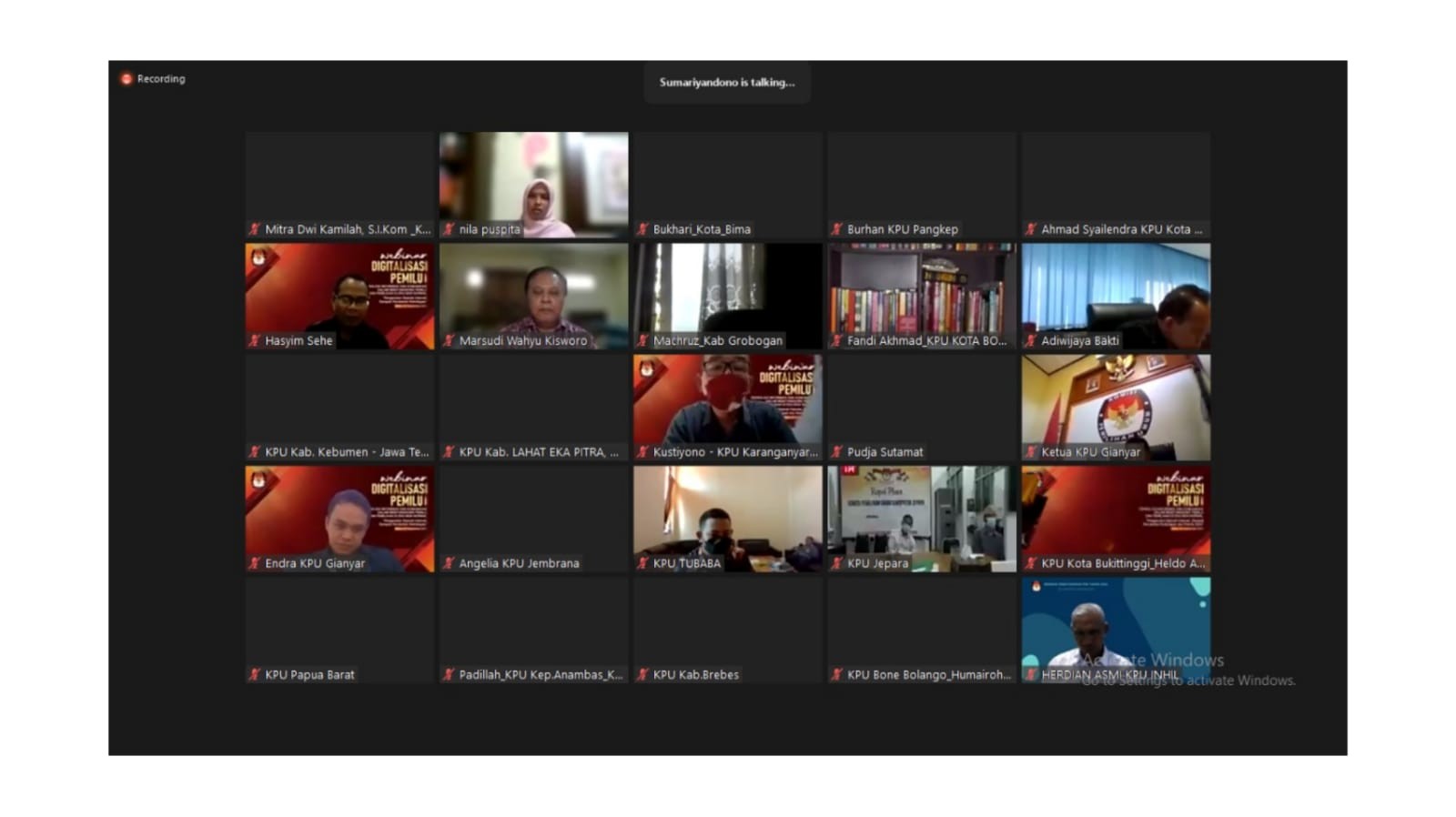The height and width of the screenshot is (817, 1456).
Task: Select the blank Angelia KPU Jembrana tile
Action: pos(533,514)
